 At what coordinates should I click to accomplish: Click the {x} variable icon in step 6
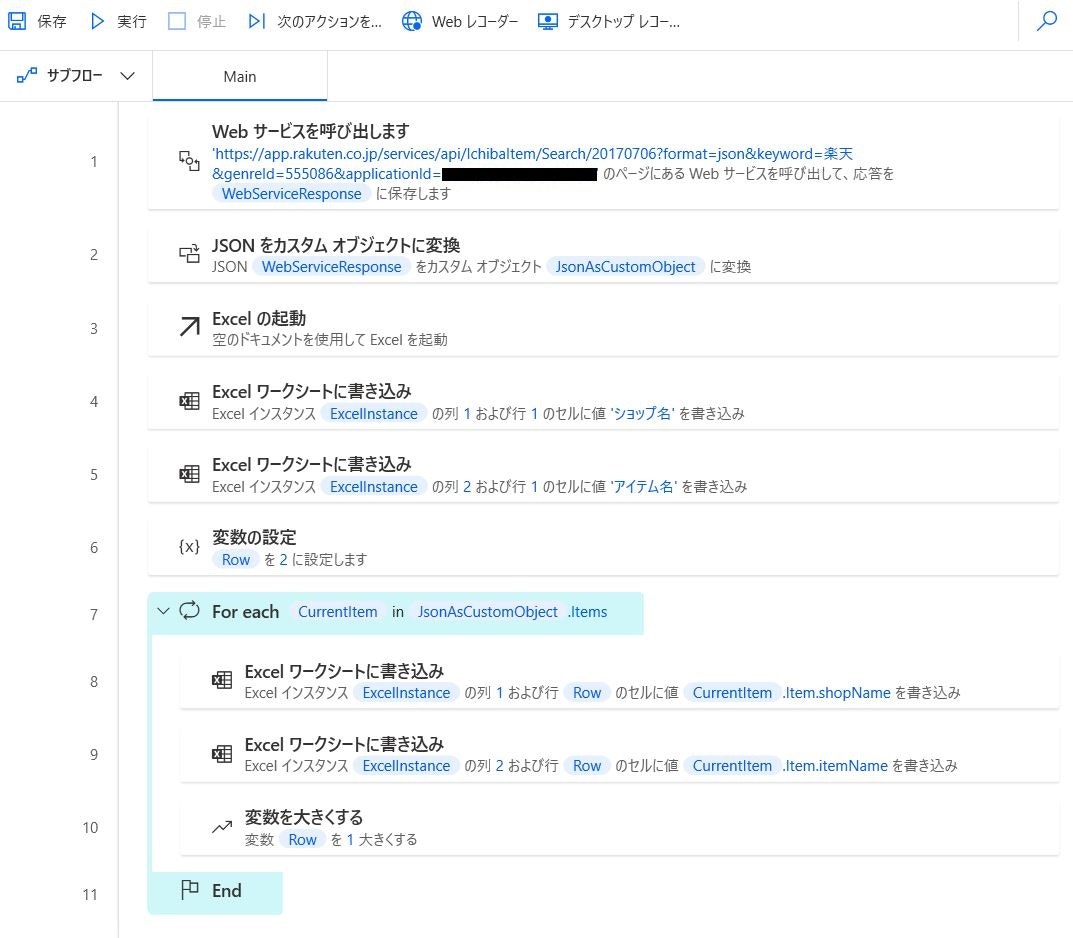[190, 547]
